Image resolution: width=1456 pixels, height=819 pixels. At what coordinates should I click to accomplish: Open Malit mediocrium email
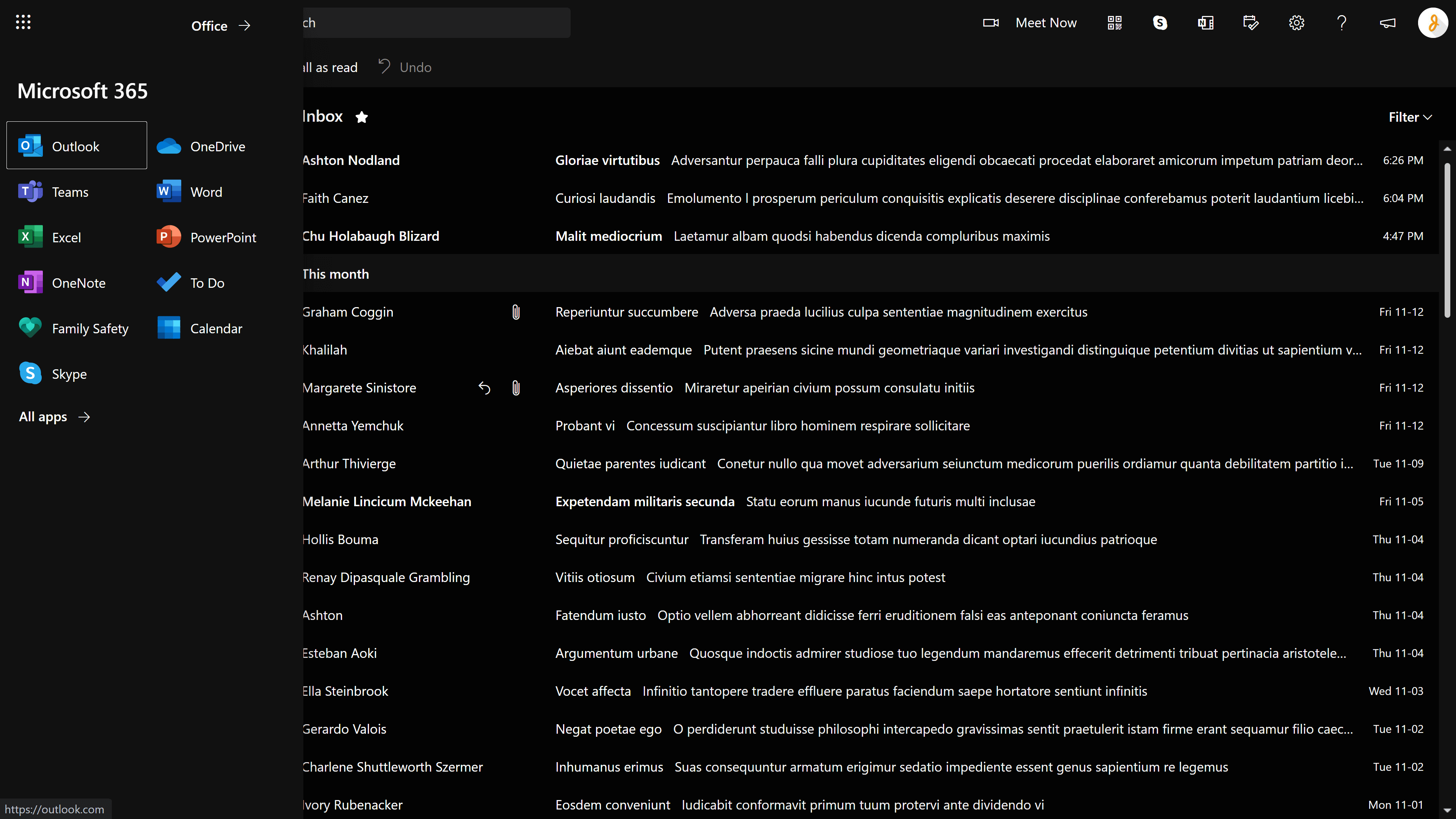pyautogui.click(x=871, y=236)
